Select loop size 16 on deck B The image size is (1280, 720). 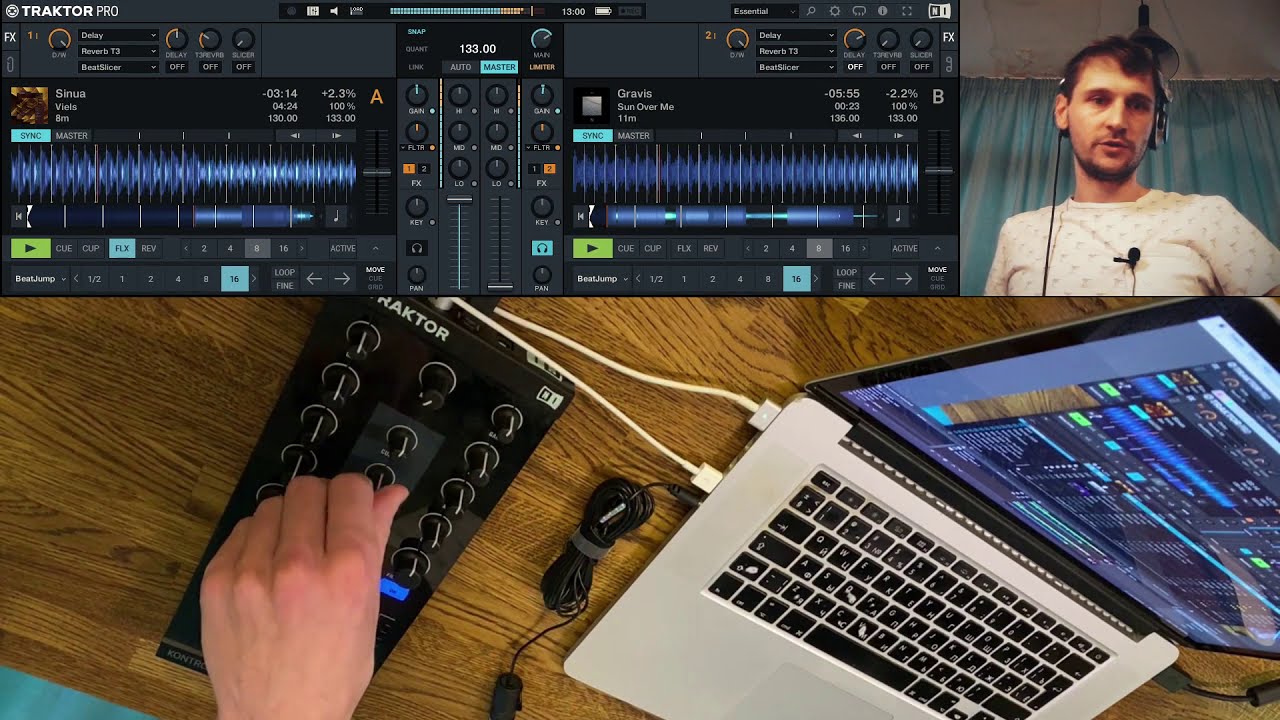[x=845, y=248]
